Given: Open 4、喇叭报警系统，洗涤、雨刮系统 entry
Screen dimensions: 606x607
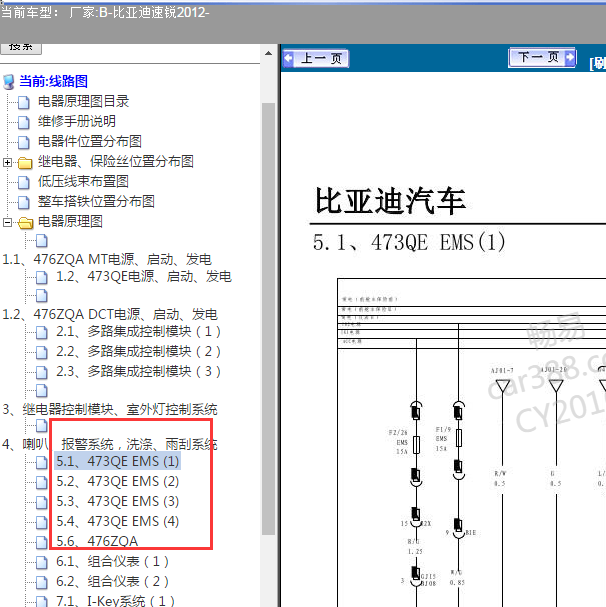Looking at the screenshot, I should pos(110,444).
